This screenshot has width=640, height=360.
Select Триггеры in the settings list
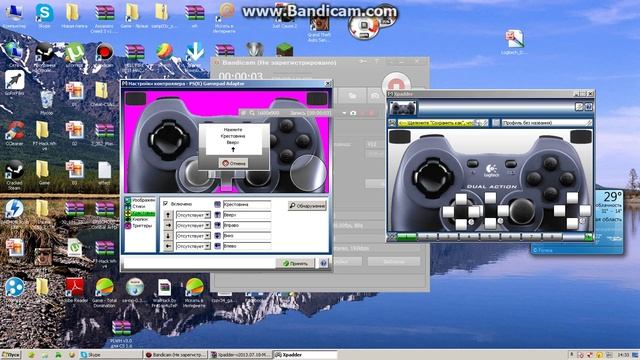(140, 225)
